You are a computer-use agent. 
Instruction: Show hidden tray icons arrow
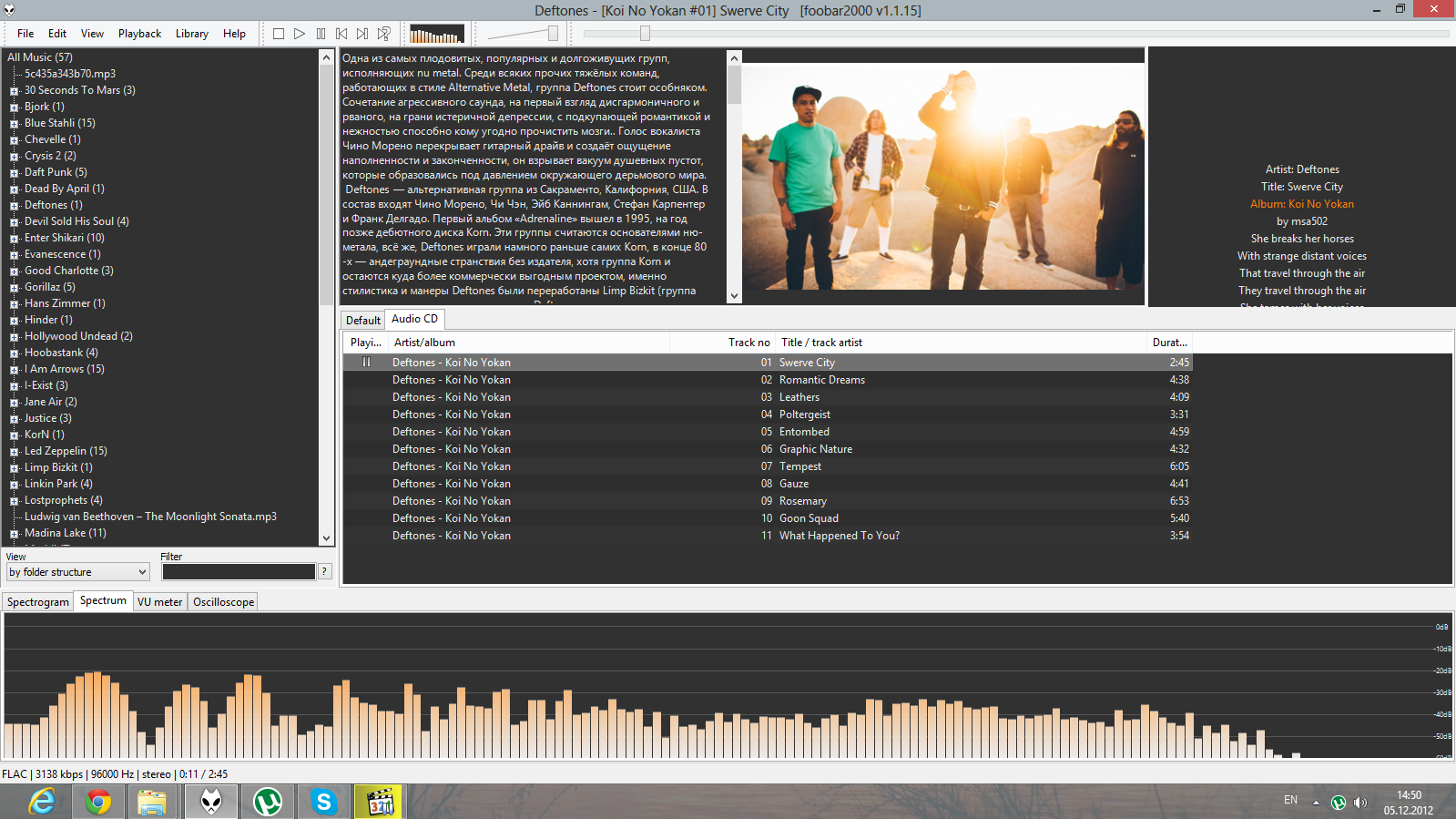tap(1316, 803)
